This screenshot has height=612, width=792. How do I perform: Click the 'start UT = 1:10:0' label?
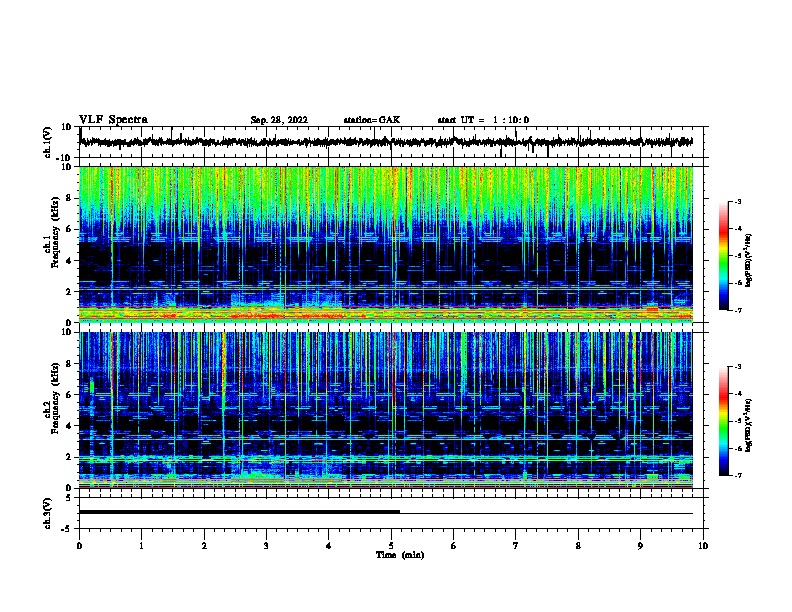tap(483, 120)
